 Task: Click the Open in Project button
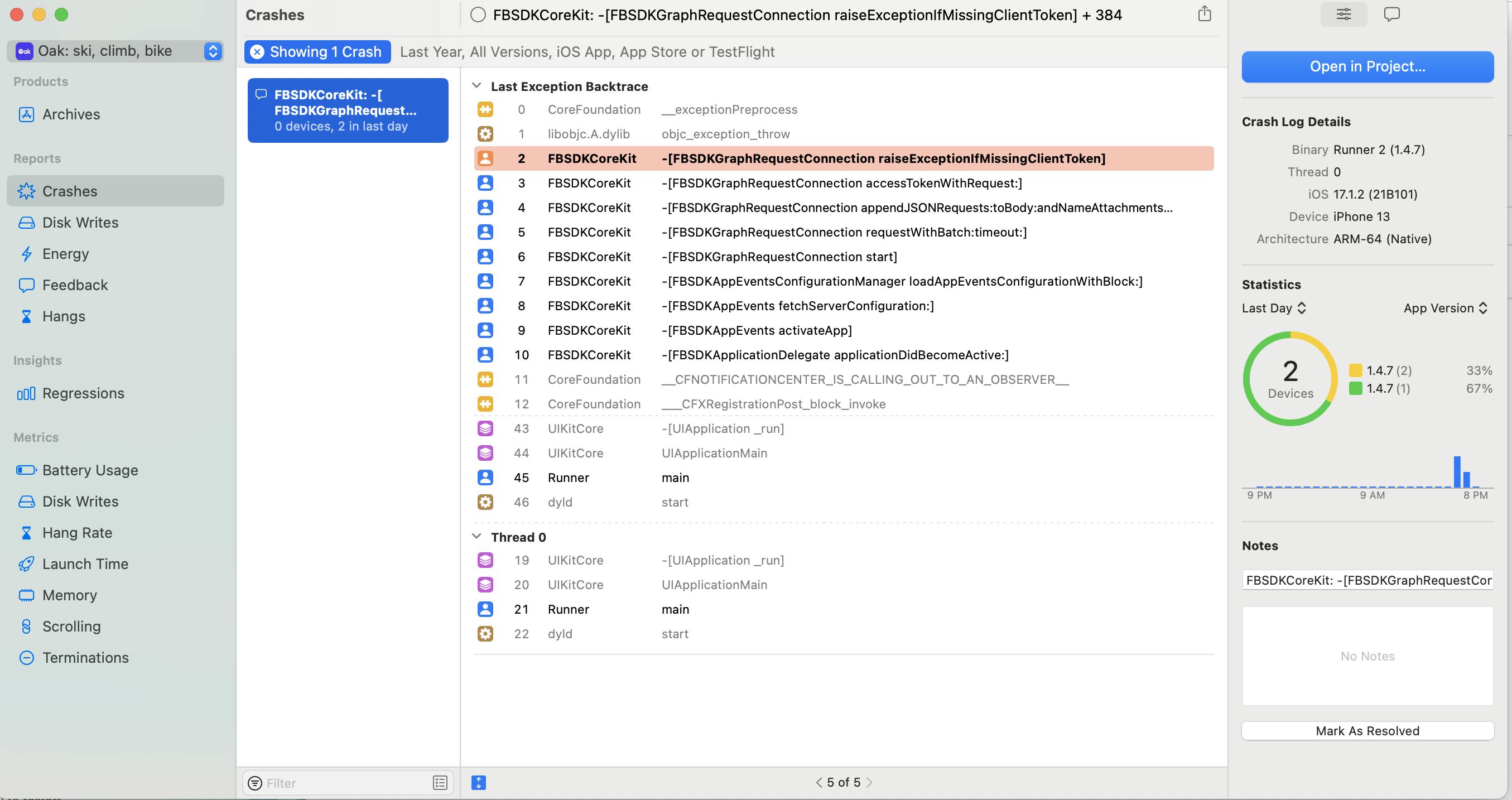click(x=1367, y=66)
